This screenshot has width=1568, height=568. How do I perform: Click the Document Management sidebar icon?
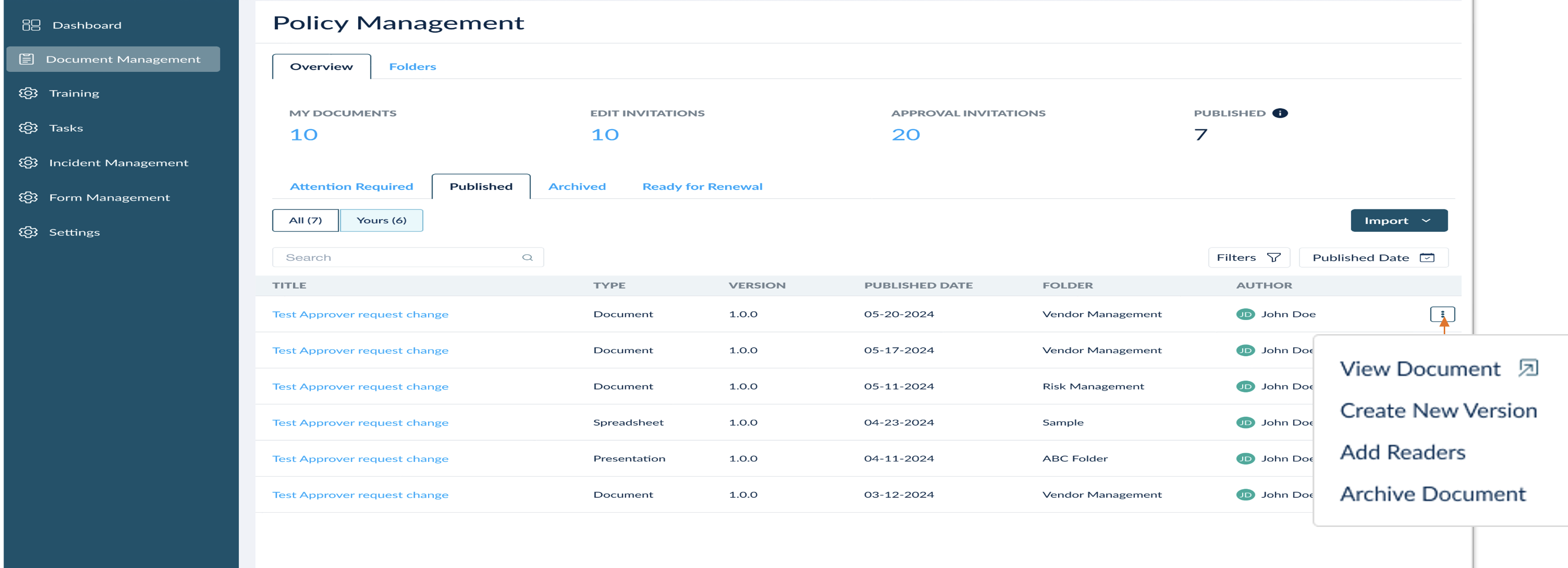point(27,59)
